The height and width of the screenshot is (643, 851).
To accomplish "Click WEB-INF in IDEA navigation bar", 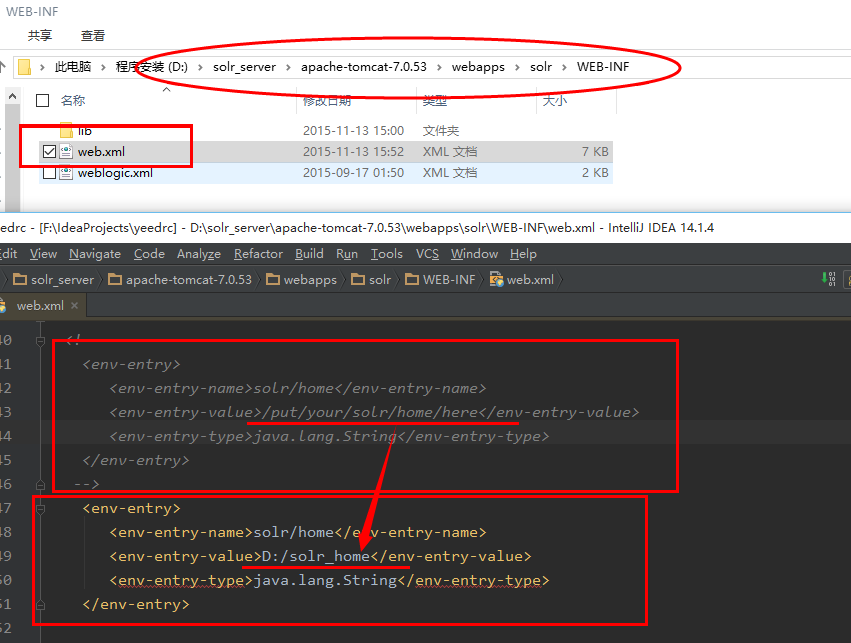I will (441, 279).
